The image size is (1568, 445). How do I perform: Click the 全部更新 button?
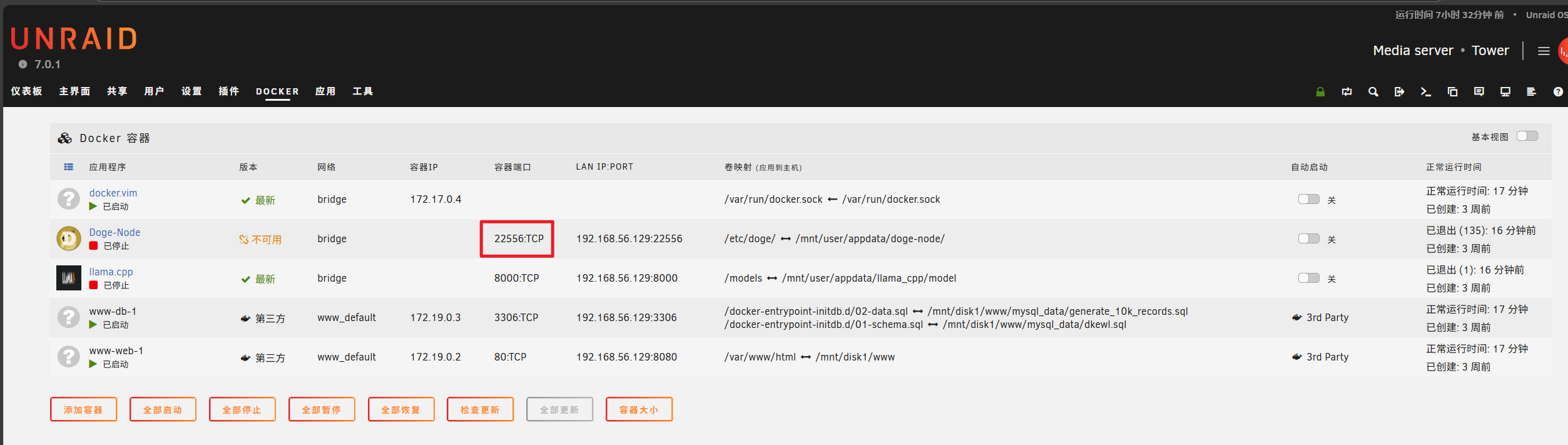point(559,409)
